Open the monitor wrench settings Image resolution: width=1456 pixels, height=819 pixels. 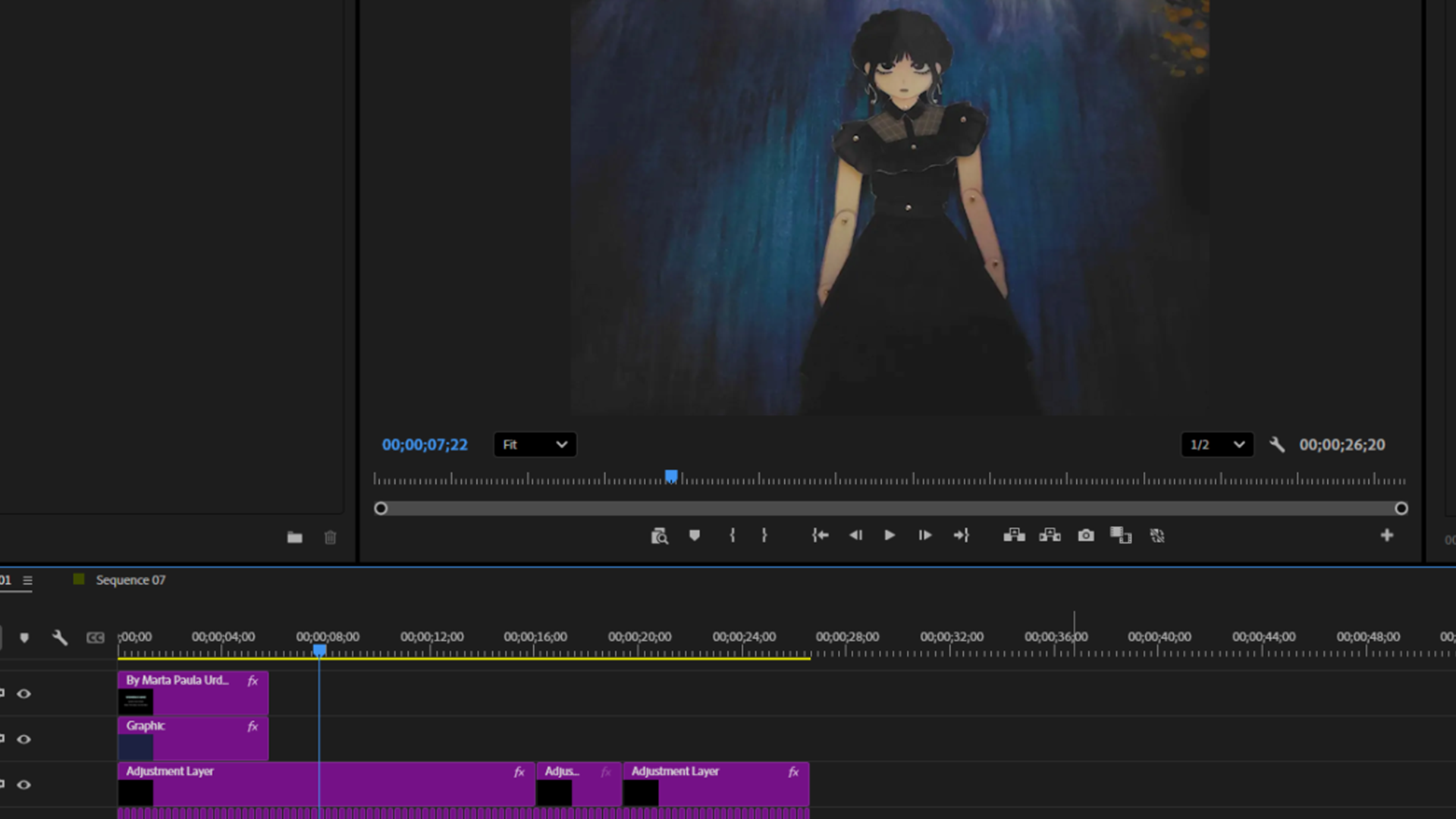point(1277,445)
